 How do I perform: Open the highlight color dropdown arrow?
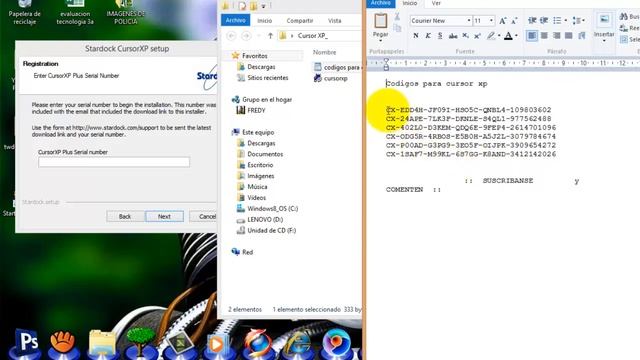pyautogui.click(x=499, y=36)
